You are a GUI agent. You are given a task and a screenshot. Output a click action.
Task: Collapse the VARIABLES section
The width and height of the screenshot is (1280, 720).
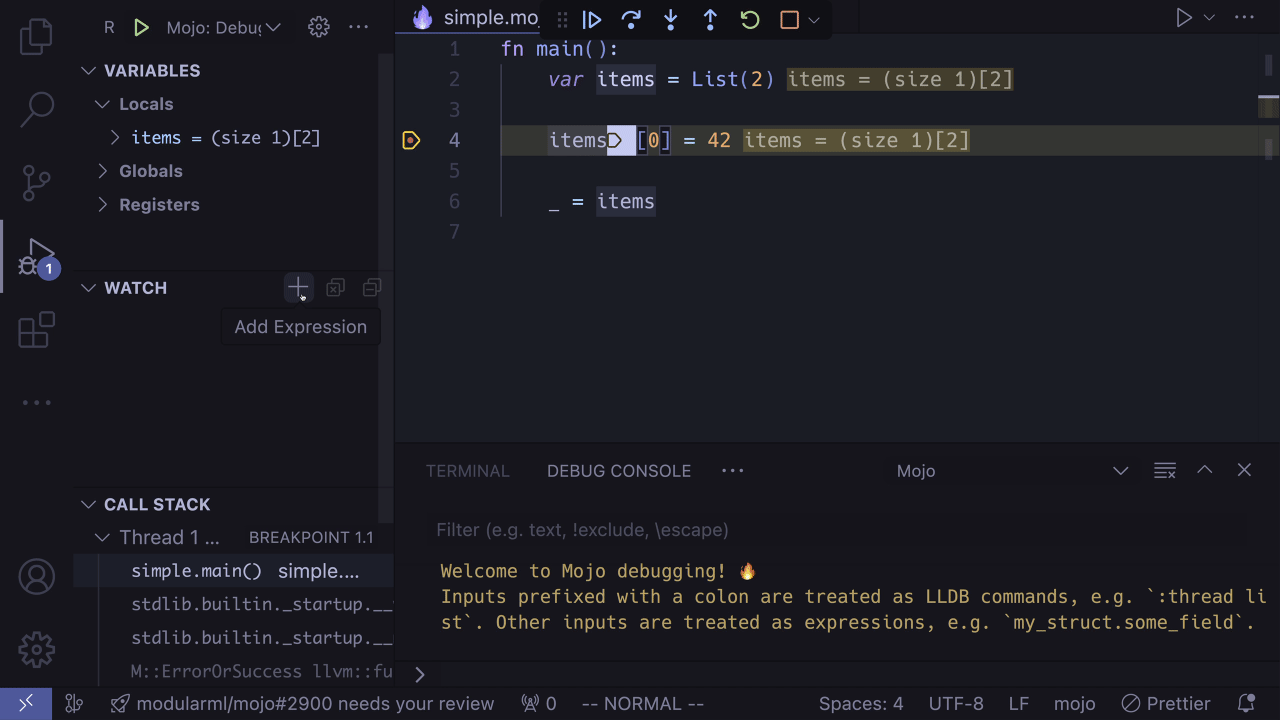click(89, 71)
